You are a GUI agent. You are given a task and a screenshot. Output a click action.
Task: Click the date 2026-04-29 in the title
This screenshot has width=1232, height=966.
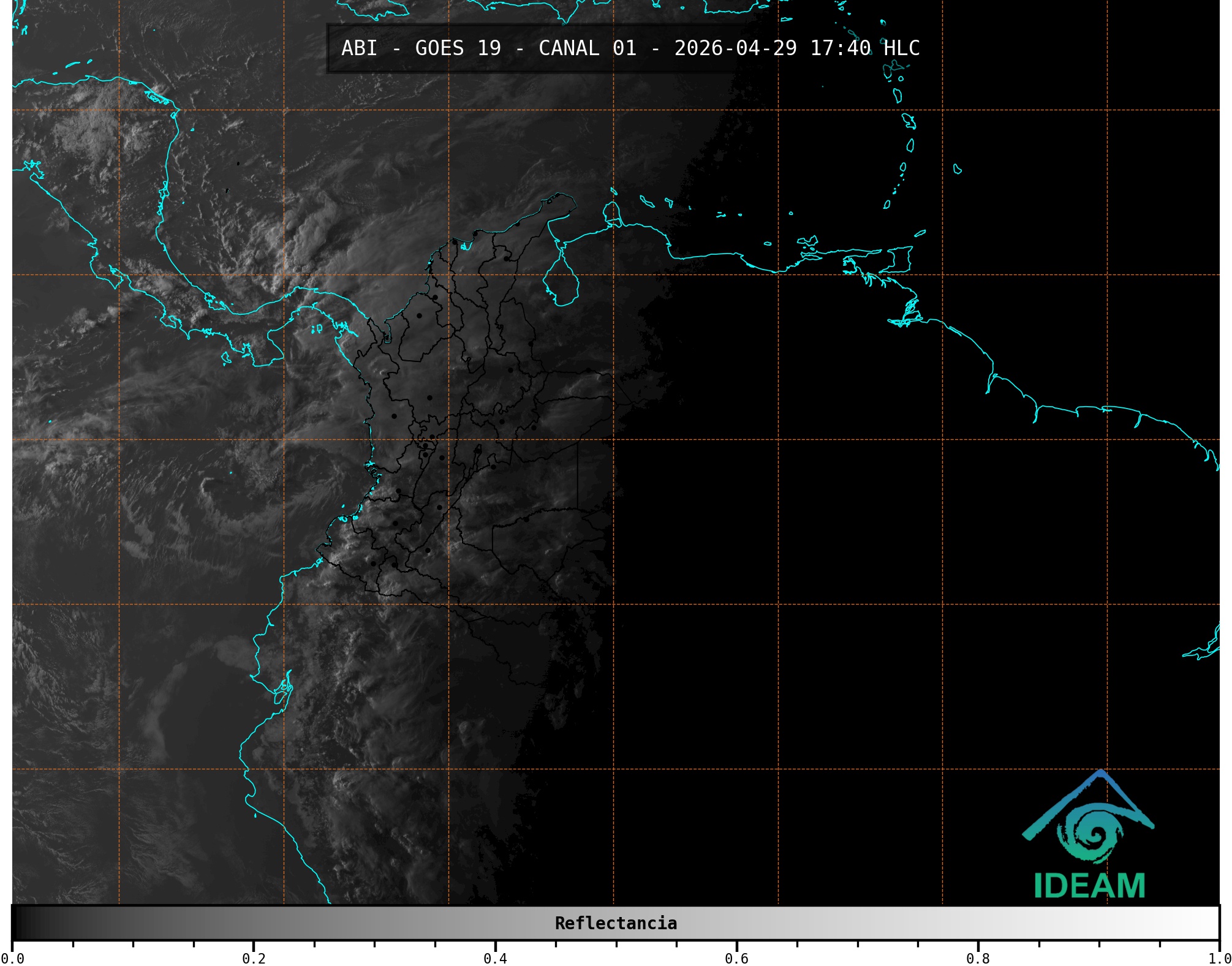[735, 48]
